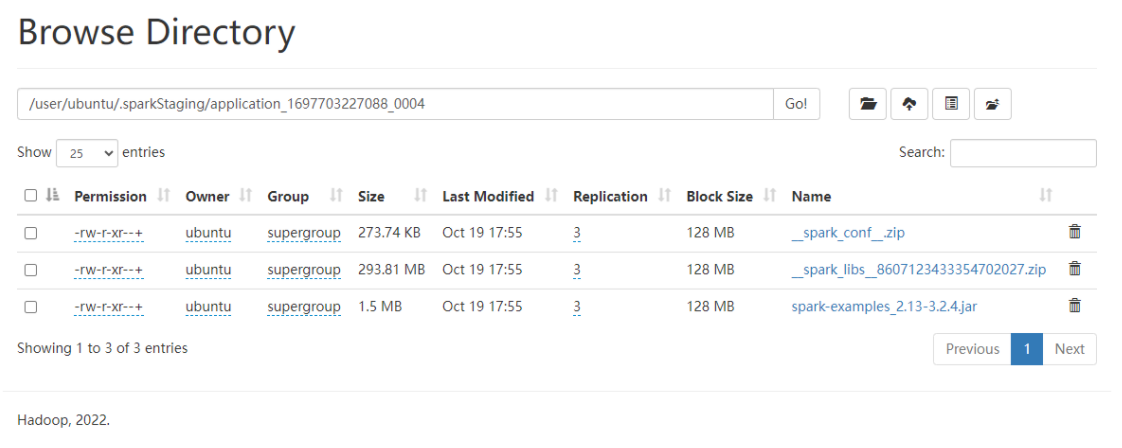
Task: Select the spark-examples jar row checkbox
Action: [31, 307]
